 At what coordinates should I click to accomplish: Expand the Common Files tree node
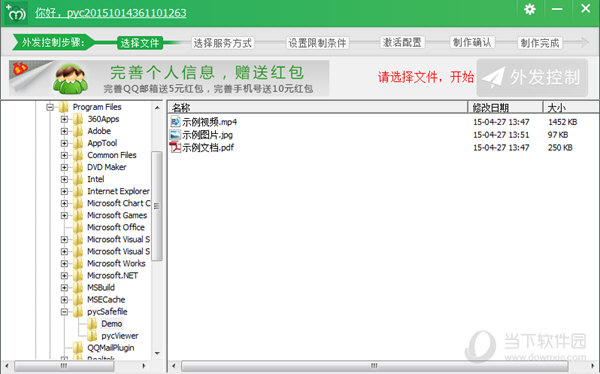click(64, 155)
